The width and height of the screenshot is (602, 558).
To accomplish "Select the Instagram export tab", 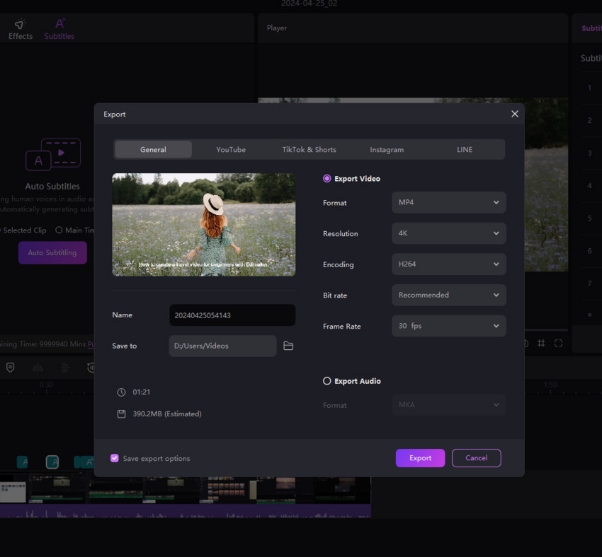I will coord(387,150).
